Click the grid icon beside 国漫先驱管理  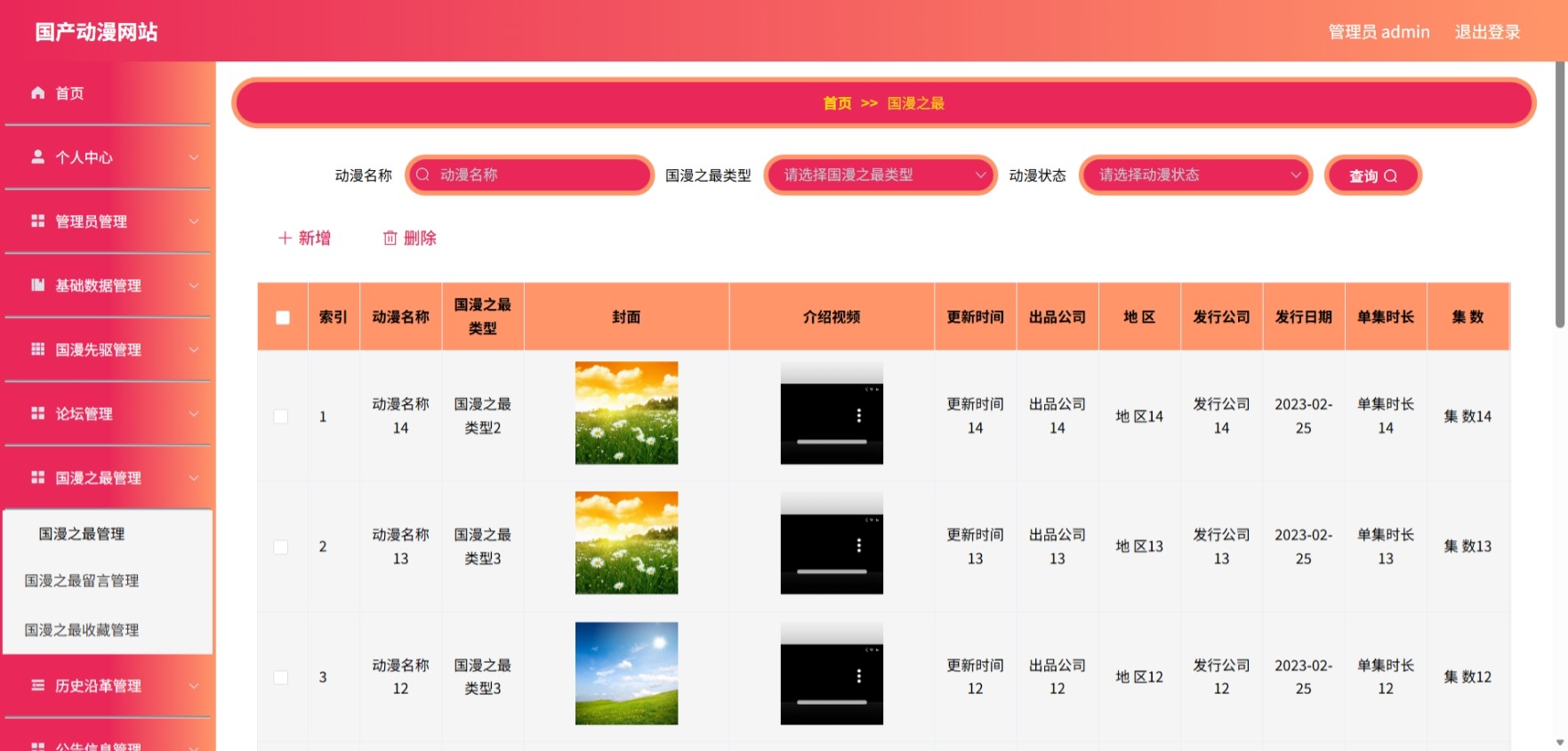click(37, 349)
